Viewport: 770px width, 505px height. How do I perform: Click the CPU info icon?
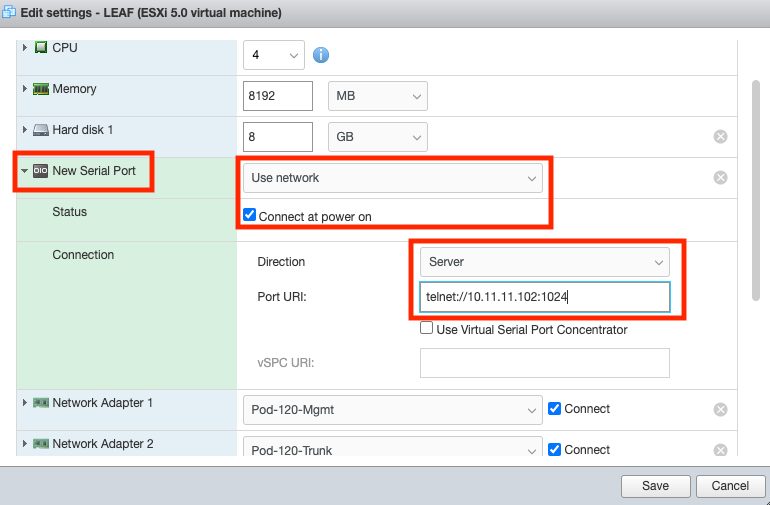pyautogui.click(x=321, y=55)
